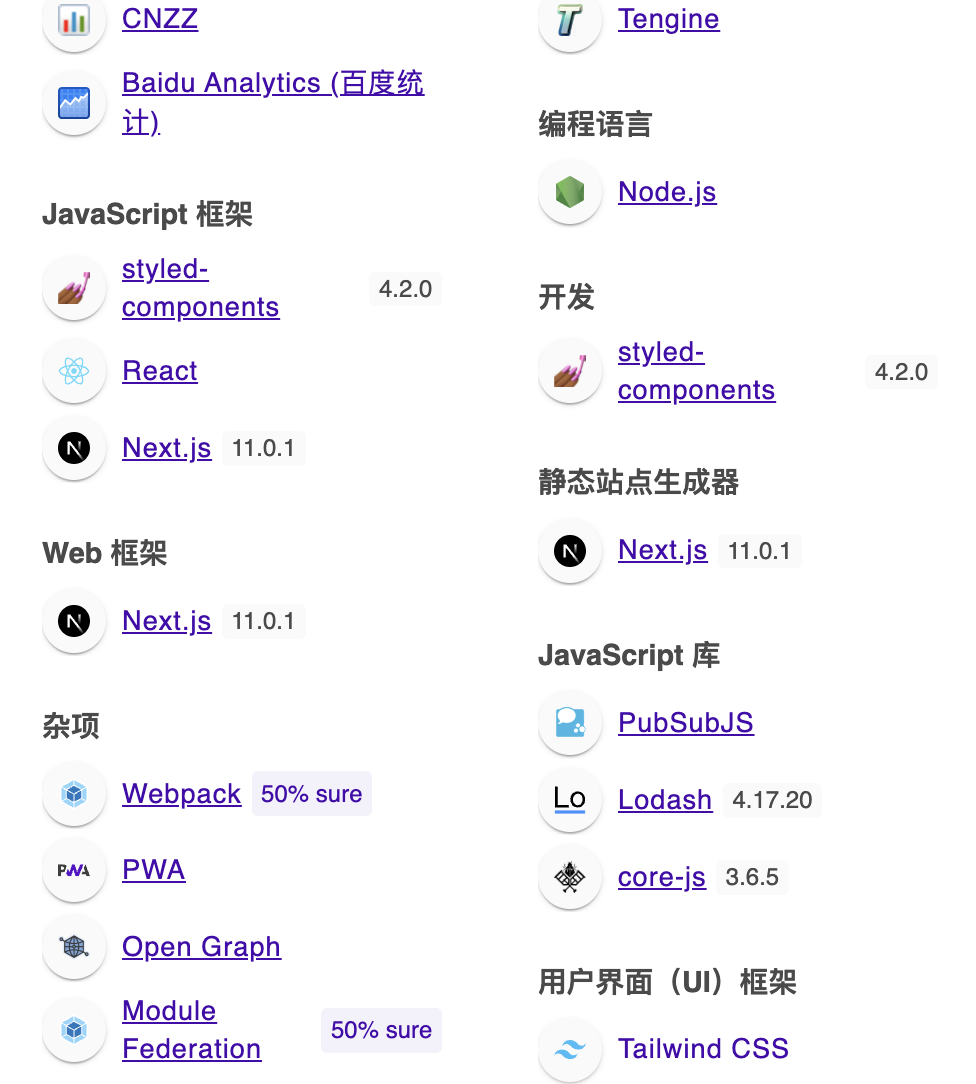976x1084 pixels.
Task: Click the 杂项 heading
Action: (71, 726)
